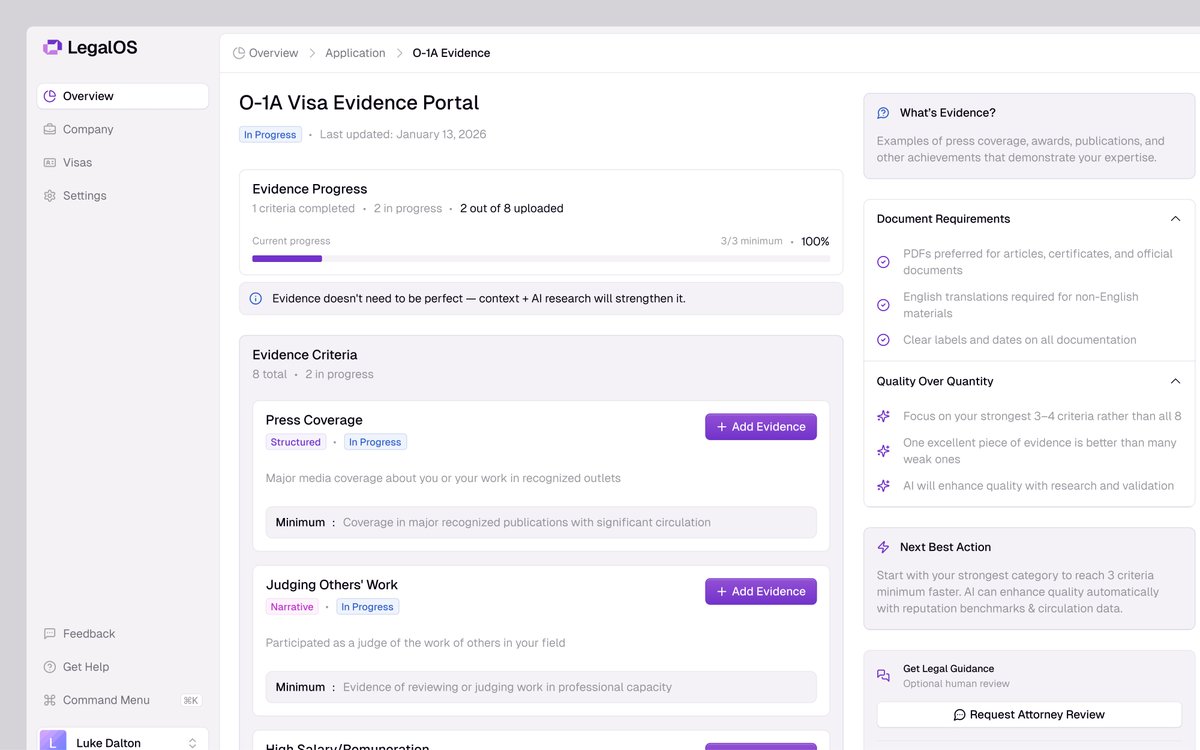Click the Press Coverage criterion title
Viewport: 1200px width, 750px height.
pyautogui.click(x=314, y=420)
